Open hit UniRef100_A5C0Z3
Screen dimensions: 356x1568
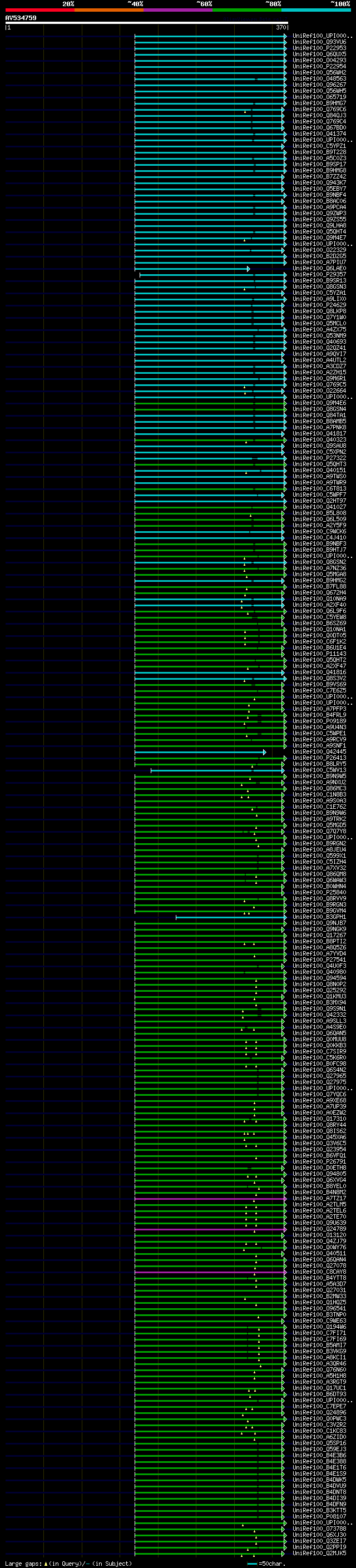click(x=319, y=159)
